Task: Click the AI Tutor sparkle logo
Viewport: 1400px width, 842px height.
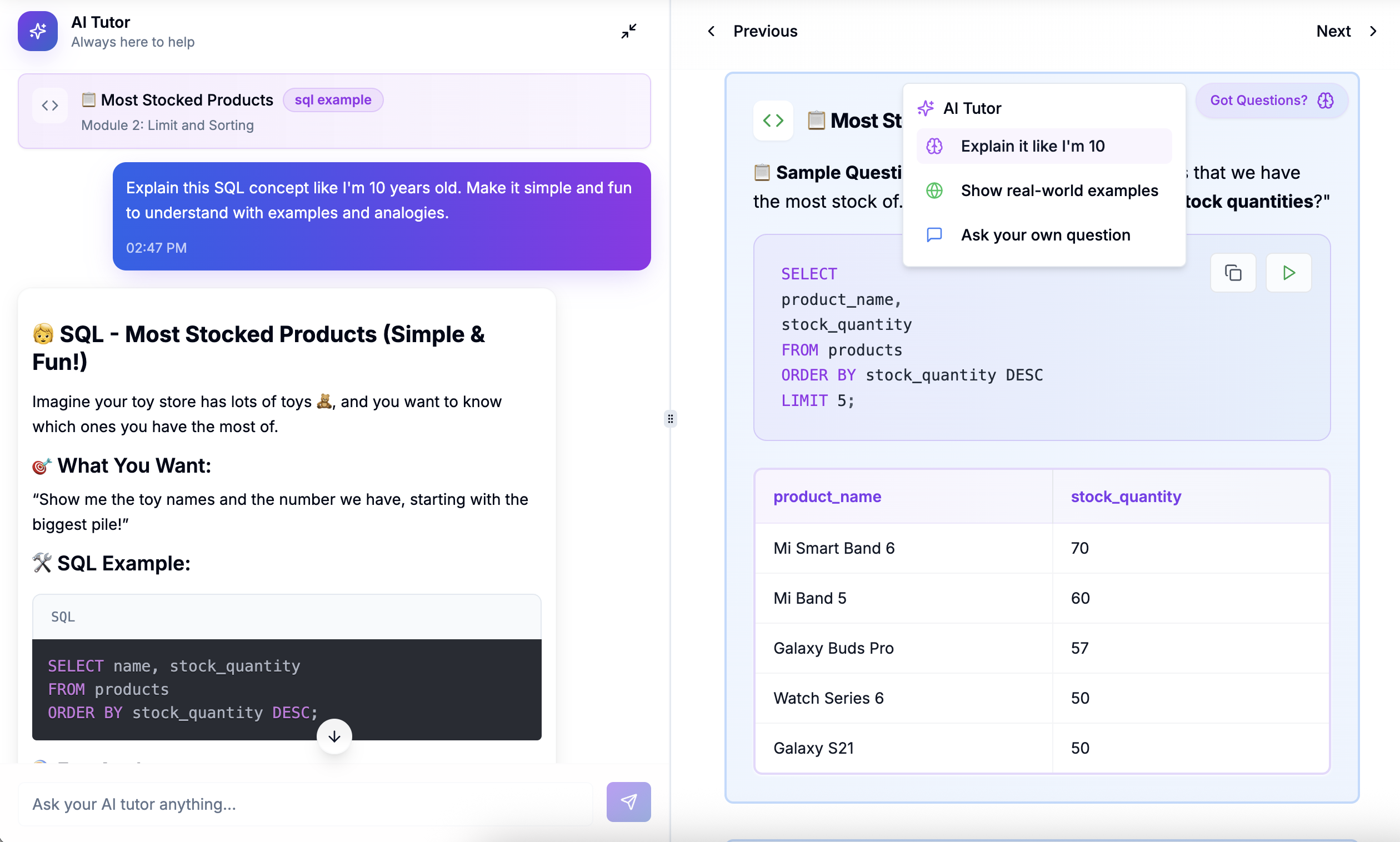Action: click(37, 31)
